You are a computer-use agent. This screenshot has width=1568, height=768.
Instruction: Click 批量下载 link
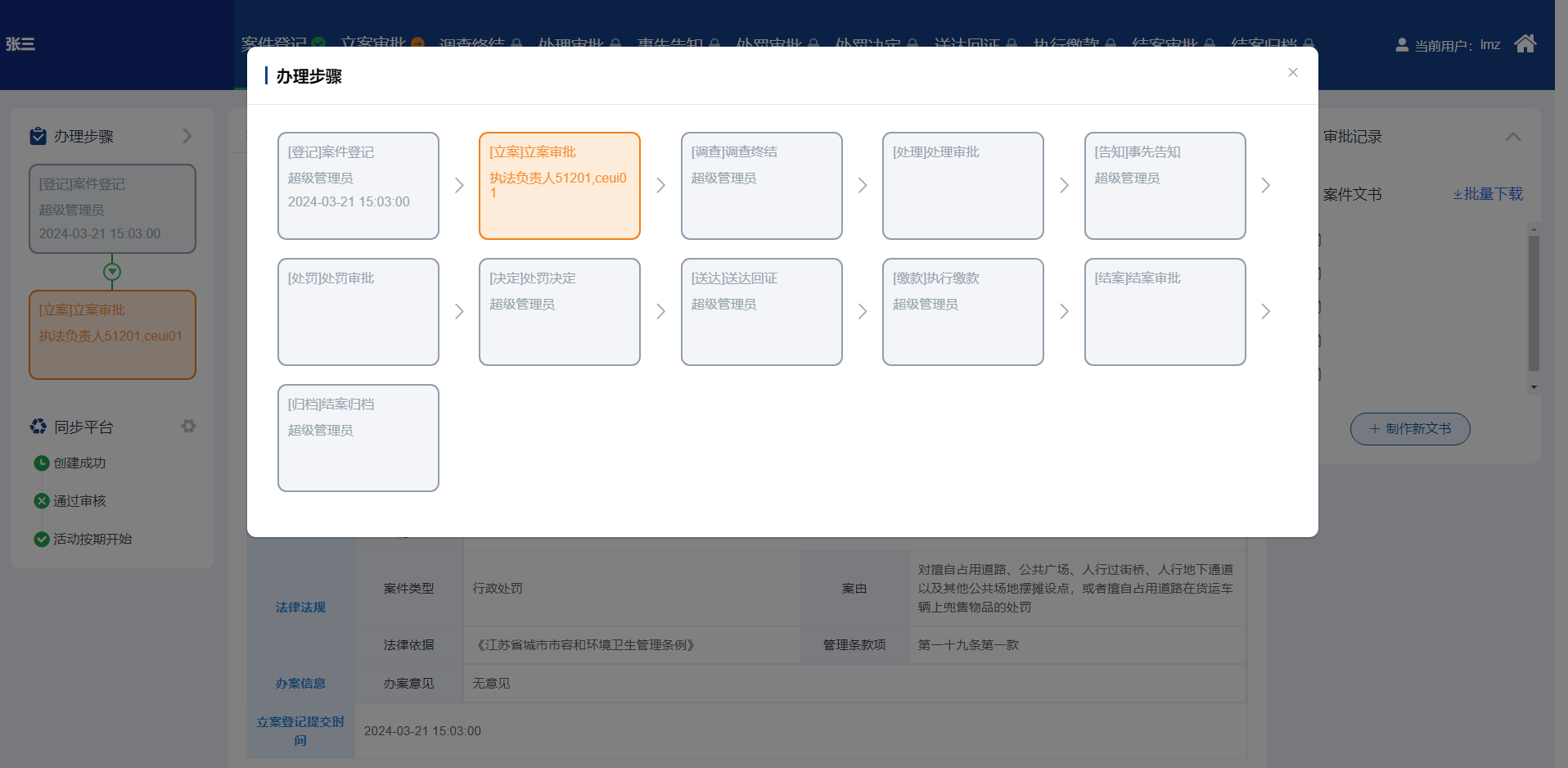tap(1488, 194)
